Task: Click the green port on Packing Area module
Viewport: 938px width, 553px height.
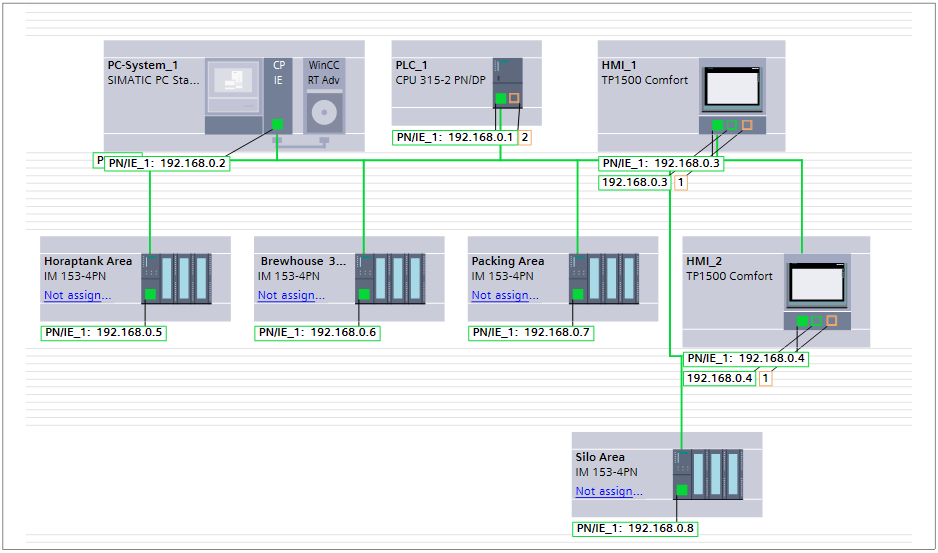Action: pyautogui.click(x=577, y=294)
